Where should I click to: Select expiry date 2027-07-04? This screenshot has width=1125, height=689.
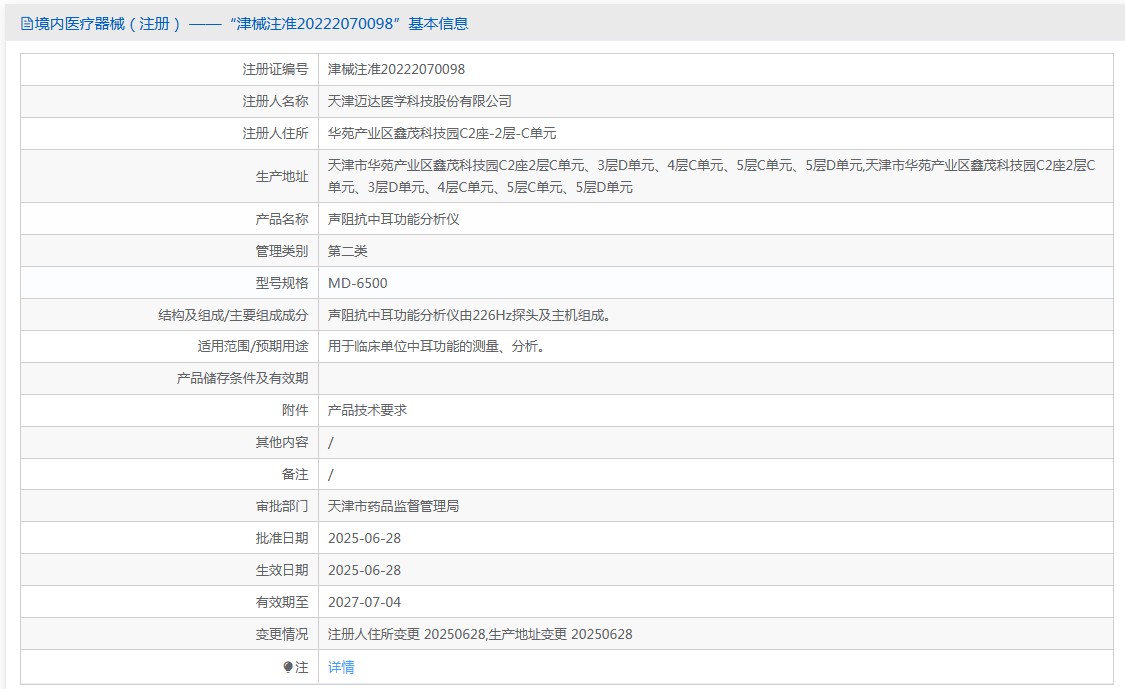(364, 602)
